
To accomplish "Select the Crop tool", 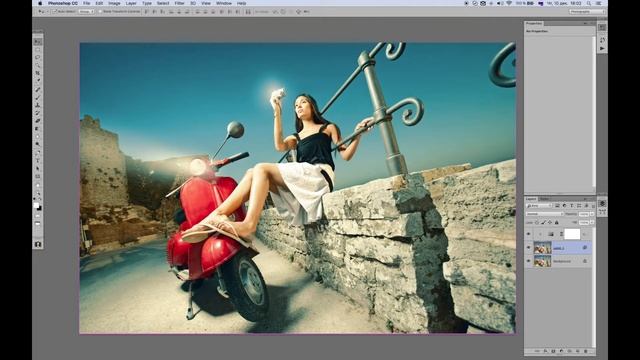I will tap(38, 73).
